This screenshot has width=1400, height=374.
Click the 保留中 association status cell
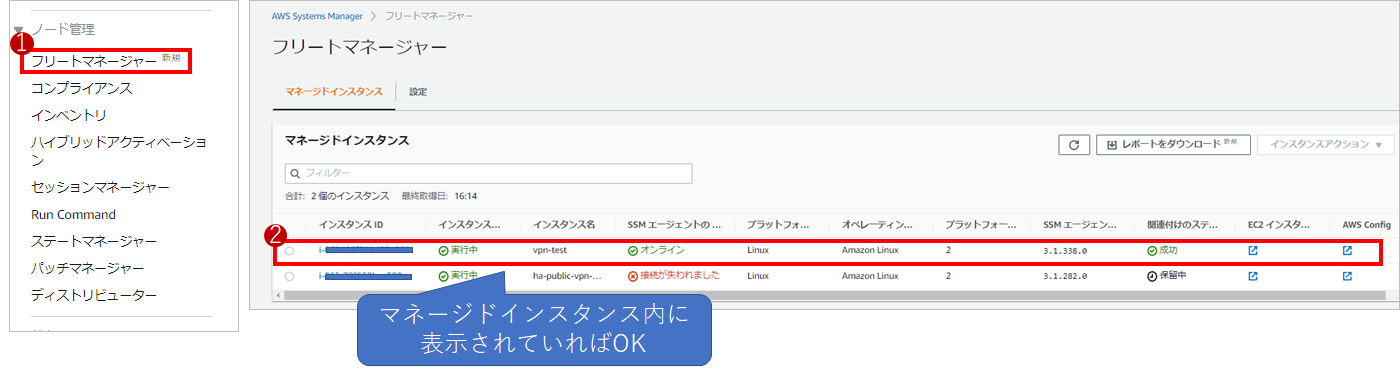(1167, 276)
